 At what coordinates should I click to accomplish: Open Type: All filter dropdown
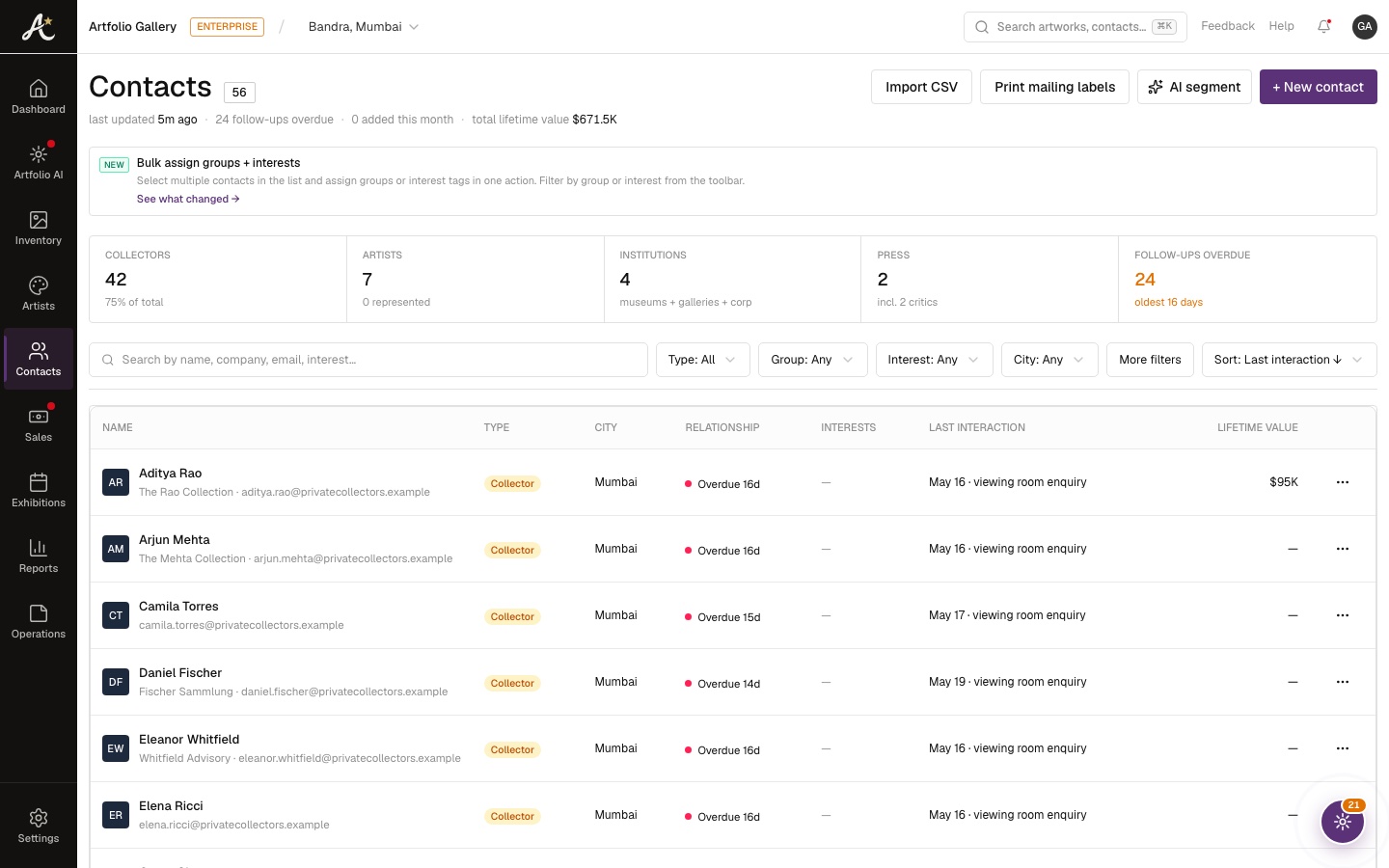coord(702,360)
